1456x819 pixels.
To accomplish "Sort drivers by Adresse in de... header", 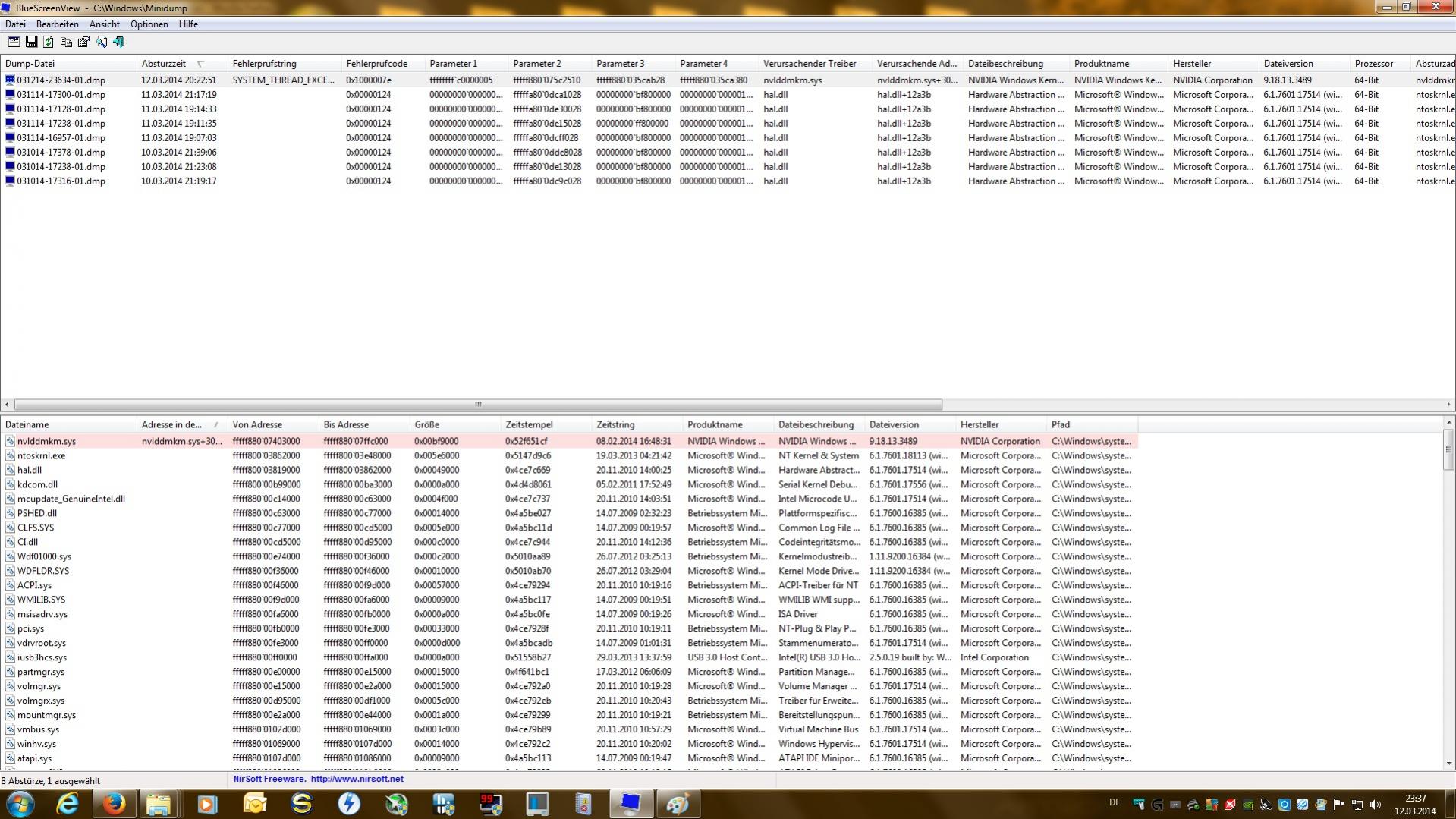I will 182,425.
